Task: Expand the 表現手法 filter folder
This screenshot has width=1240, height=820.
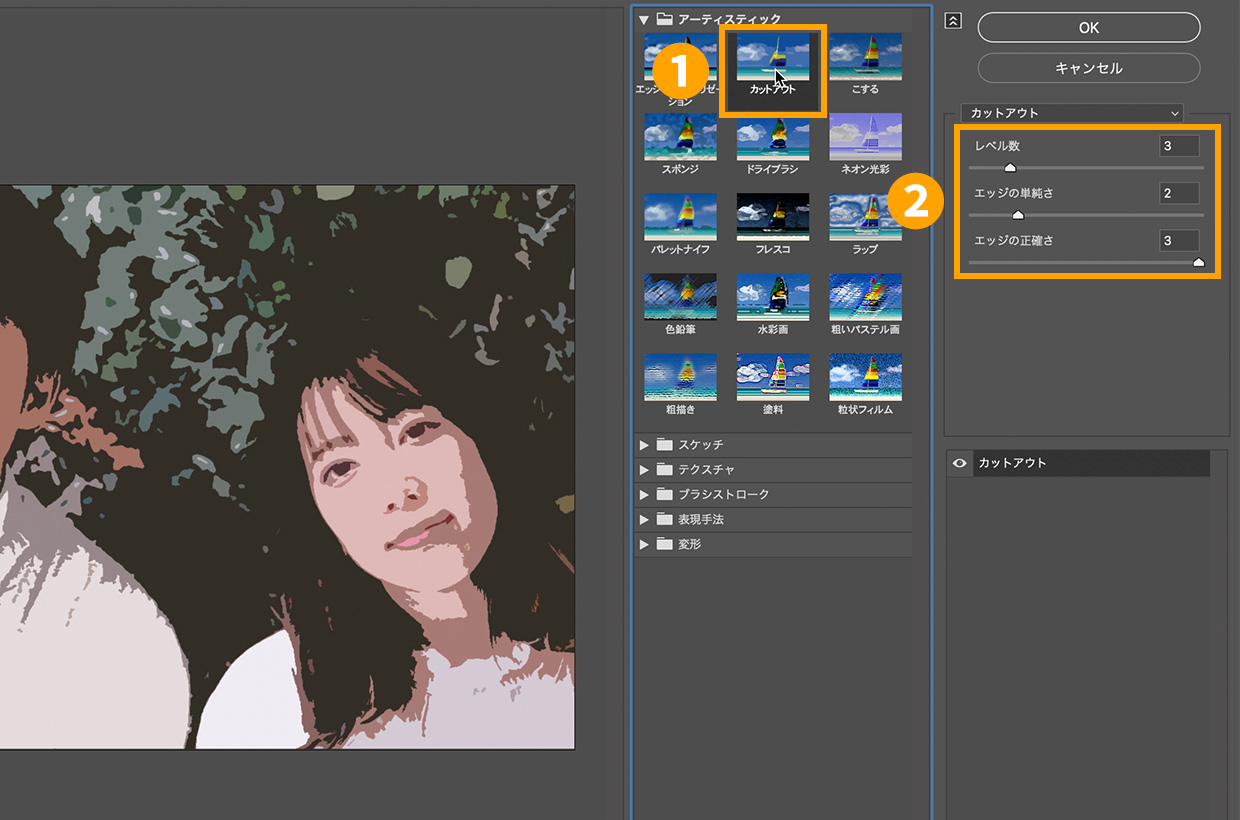Action: point(643,519)
